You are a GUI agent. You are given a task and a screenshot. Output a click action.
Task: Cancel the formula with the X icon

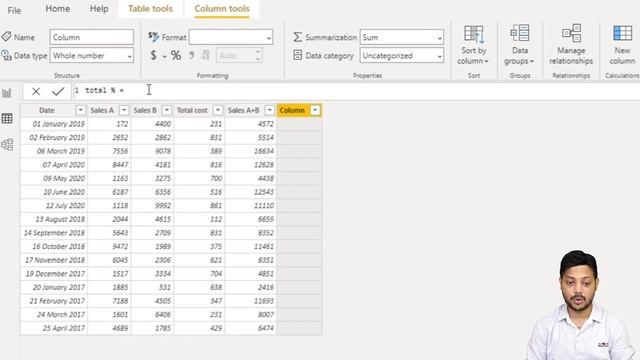click(36, 91)
